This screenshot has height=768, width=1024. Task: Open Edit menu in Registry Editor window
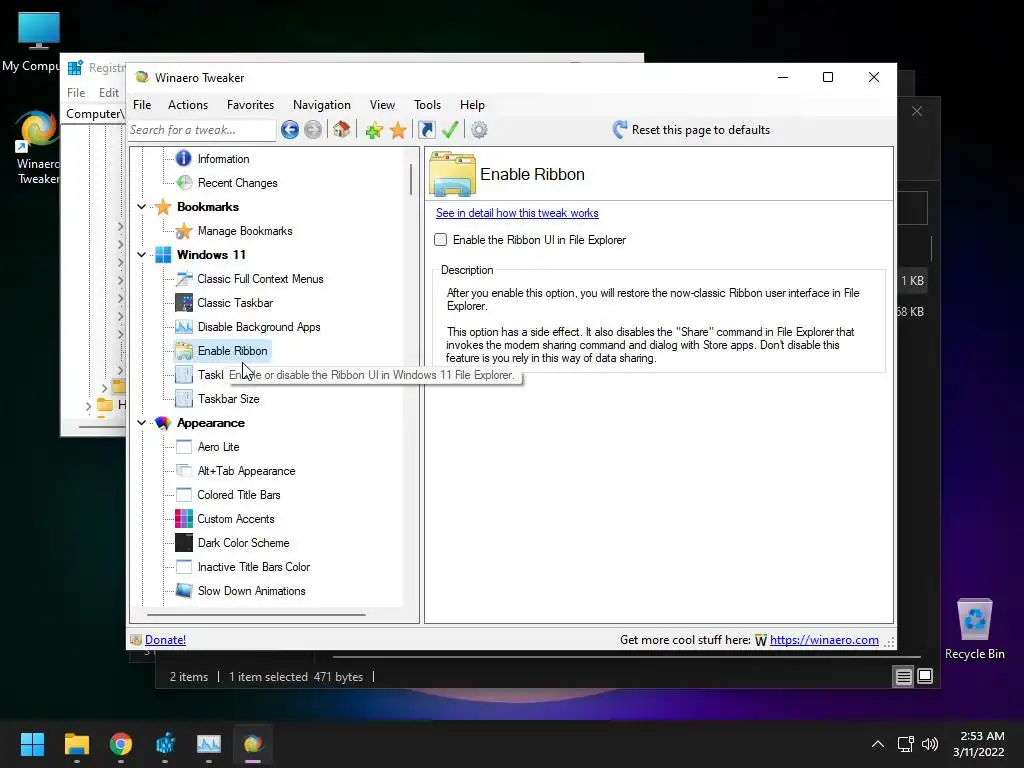coord(108,93)
